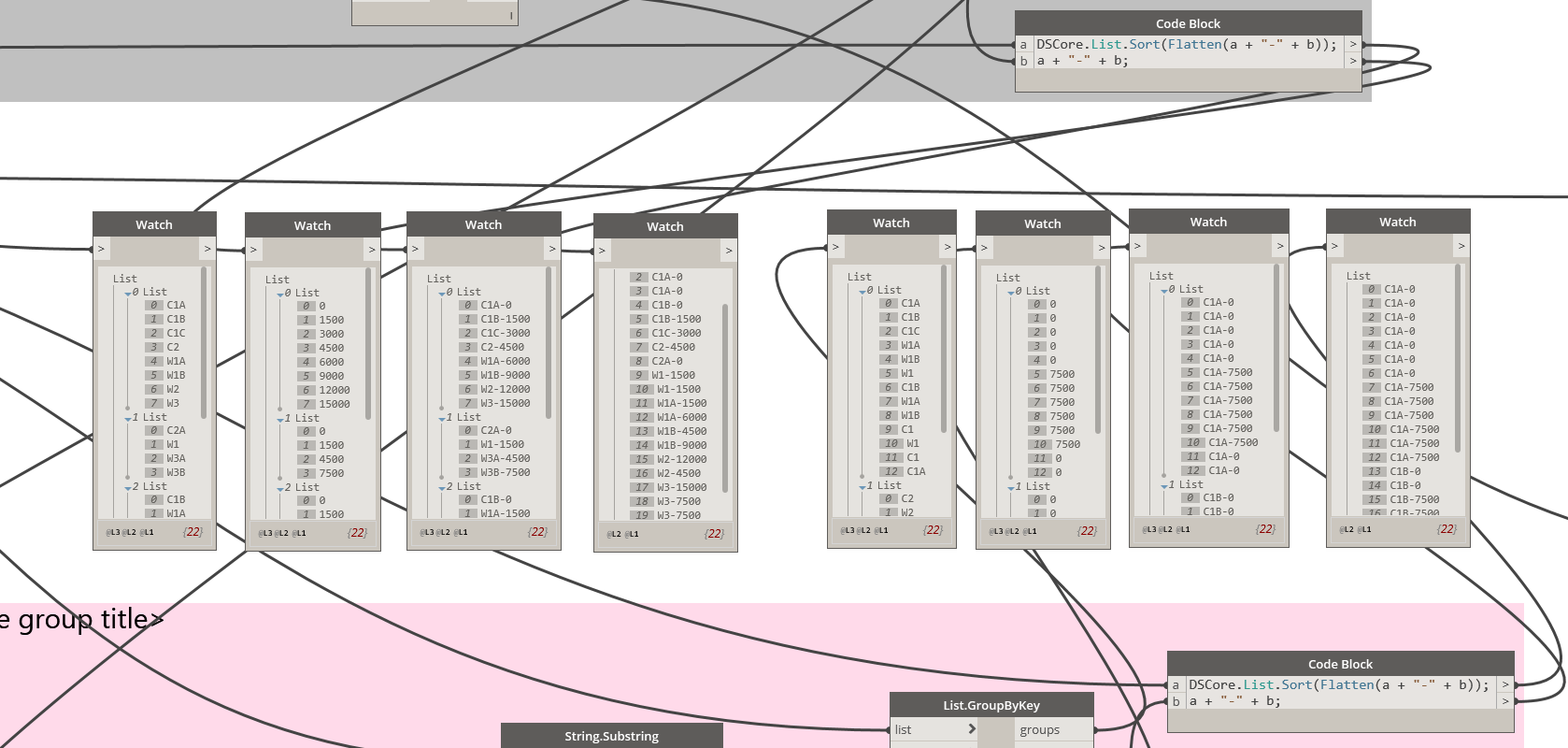This screenshot has height=748, width=1568.
Task: Click output port of Watch listing 0 and 7500 values
Action: [1102, 247]
